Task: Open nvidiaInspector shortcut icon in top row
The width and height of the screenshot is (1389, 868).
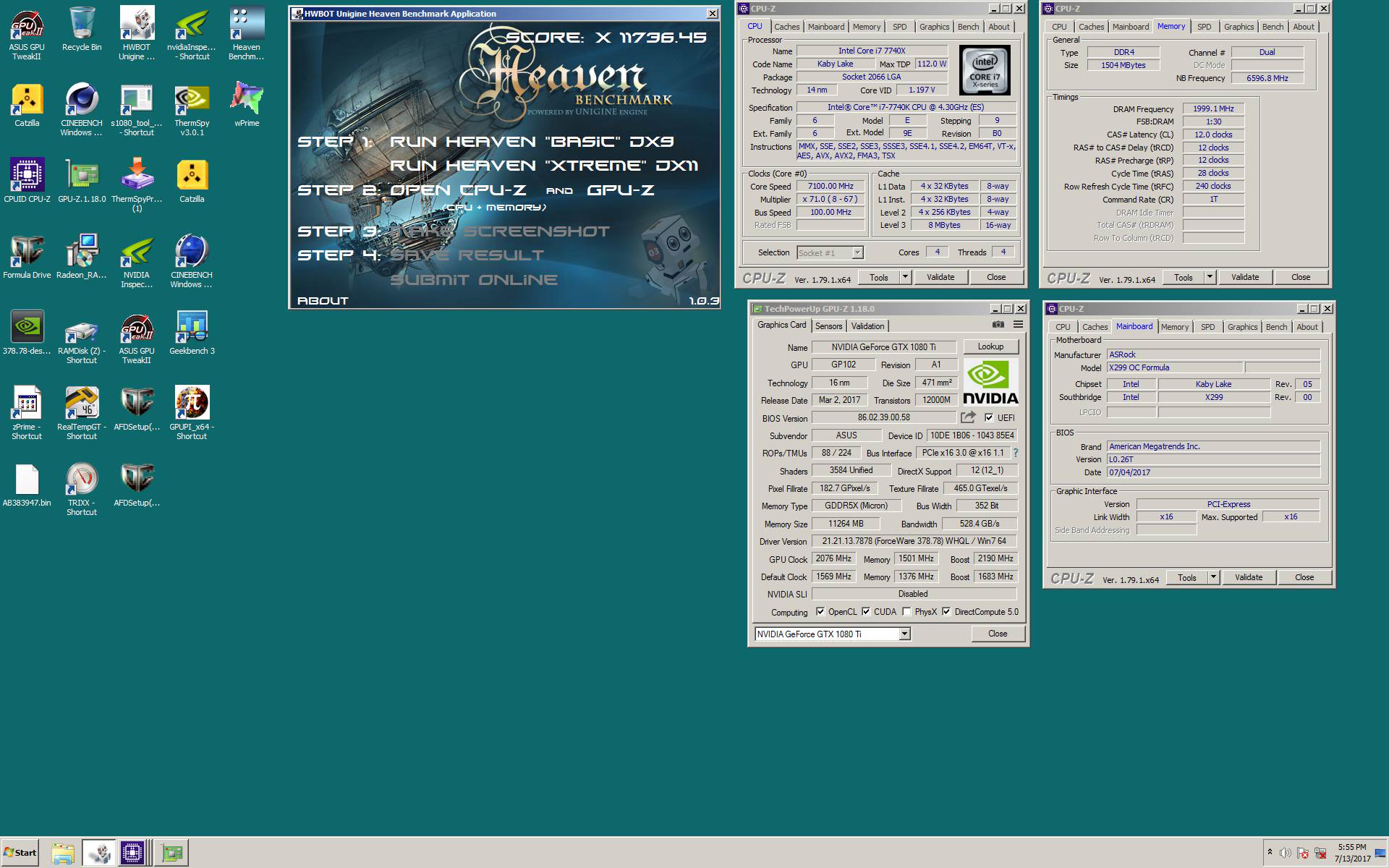Action: 192,34
